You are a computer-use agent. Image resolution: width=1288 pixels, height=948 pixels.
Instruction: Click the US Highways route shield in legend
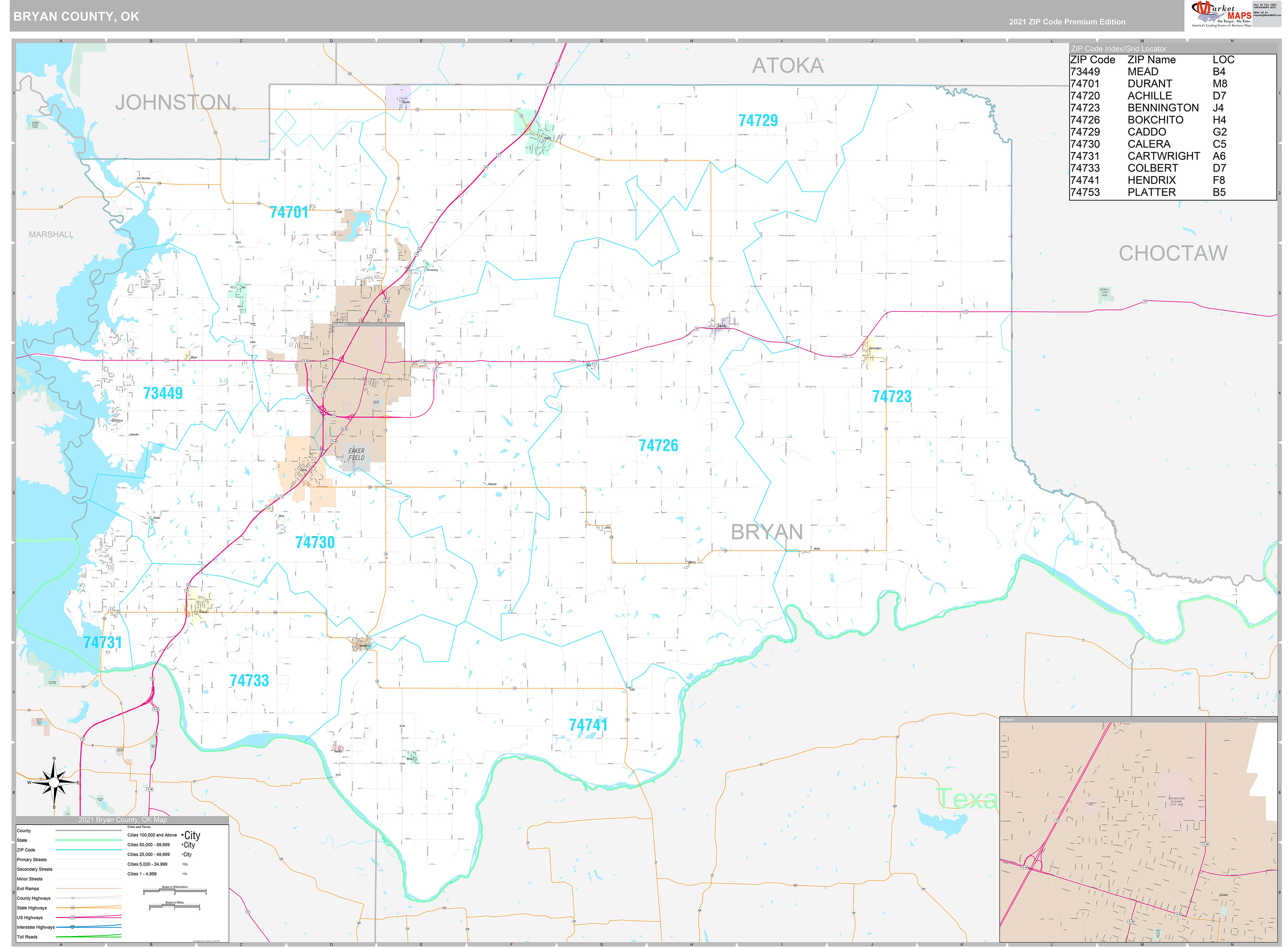pyautogui.click(x=72, y=918)
